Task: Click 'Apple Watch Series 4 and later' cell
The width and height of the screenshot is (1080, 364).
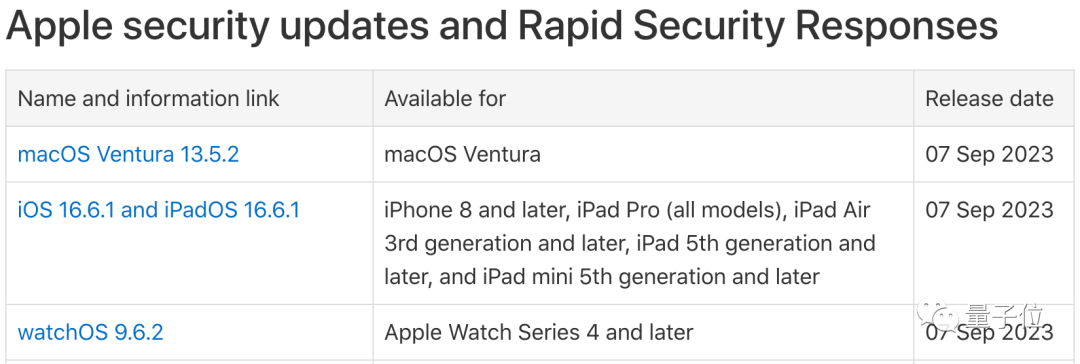Action: (539, 332)
